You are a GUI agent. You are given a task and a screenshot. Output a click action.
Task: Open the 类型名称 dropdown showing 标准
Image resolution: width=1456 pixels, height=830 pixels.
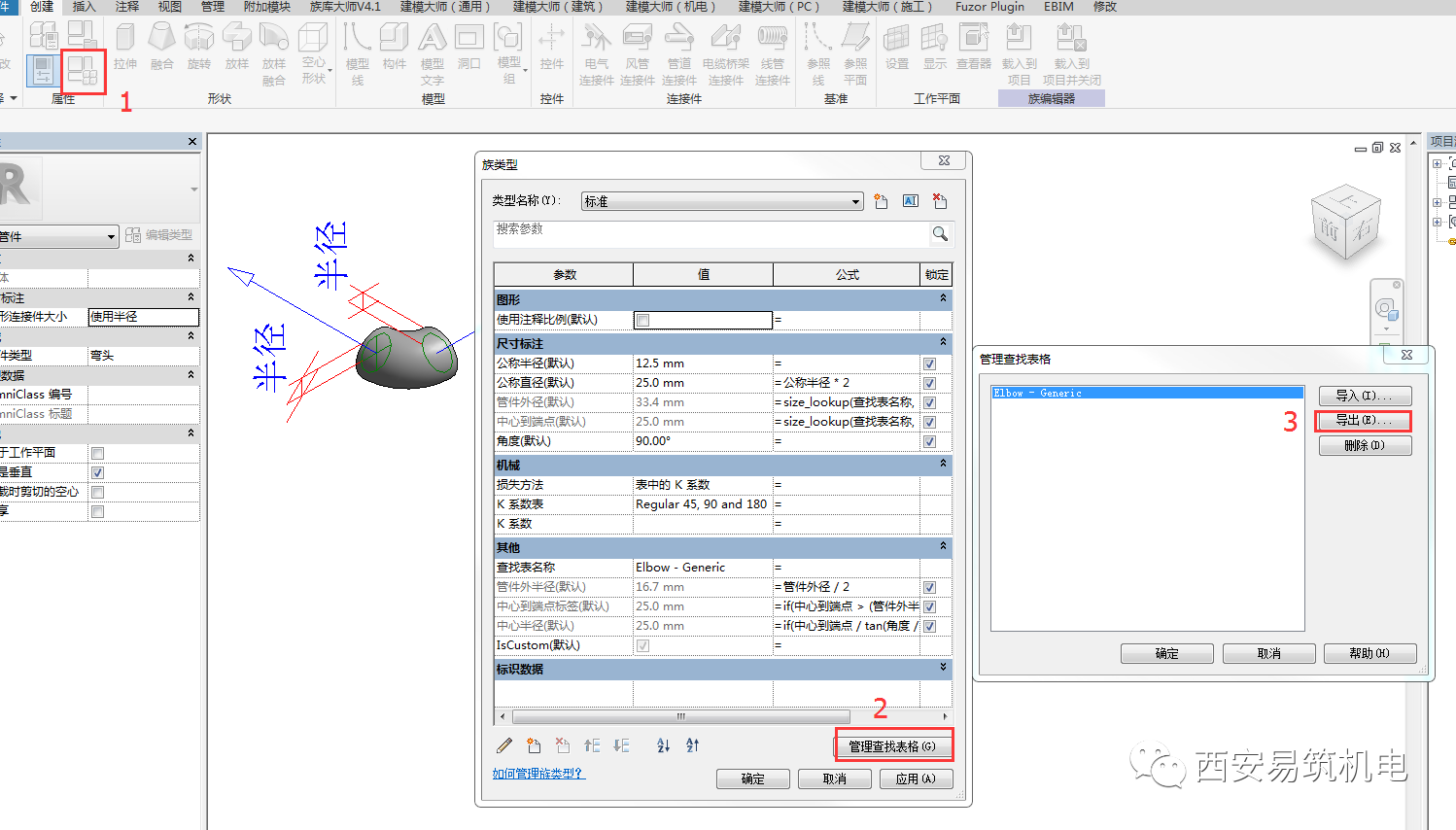coord(722,201)
